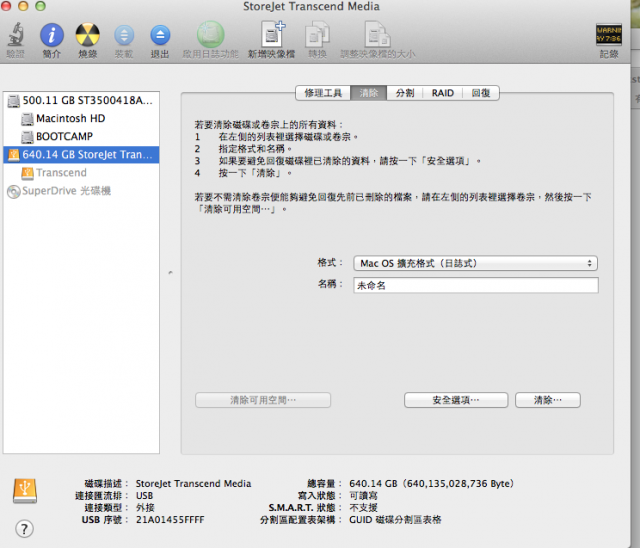Switch to the RAID tab

(442, 93)
